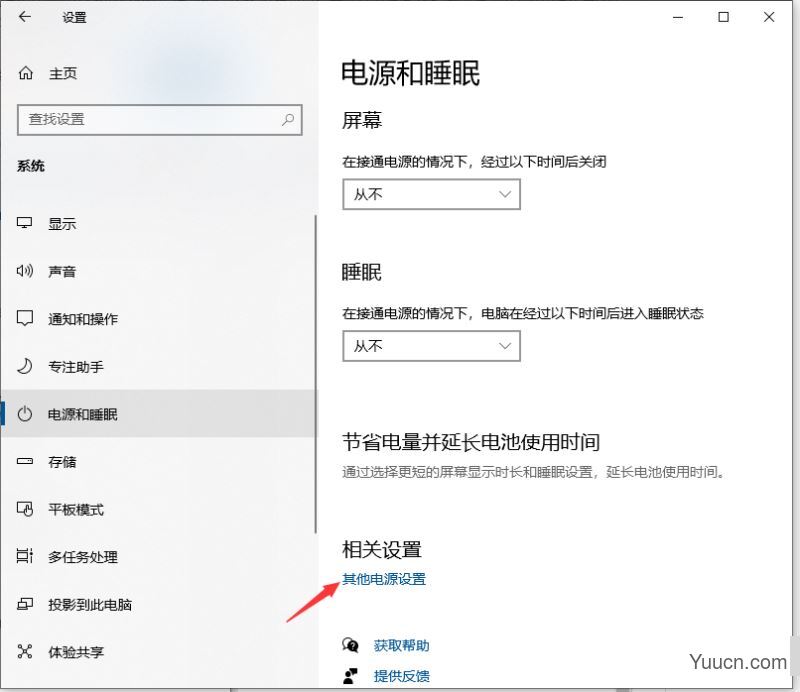Close the Settings window
Screen dimensions: 800x692
click(x=769, y=17)
